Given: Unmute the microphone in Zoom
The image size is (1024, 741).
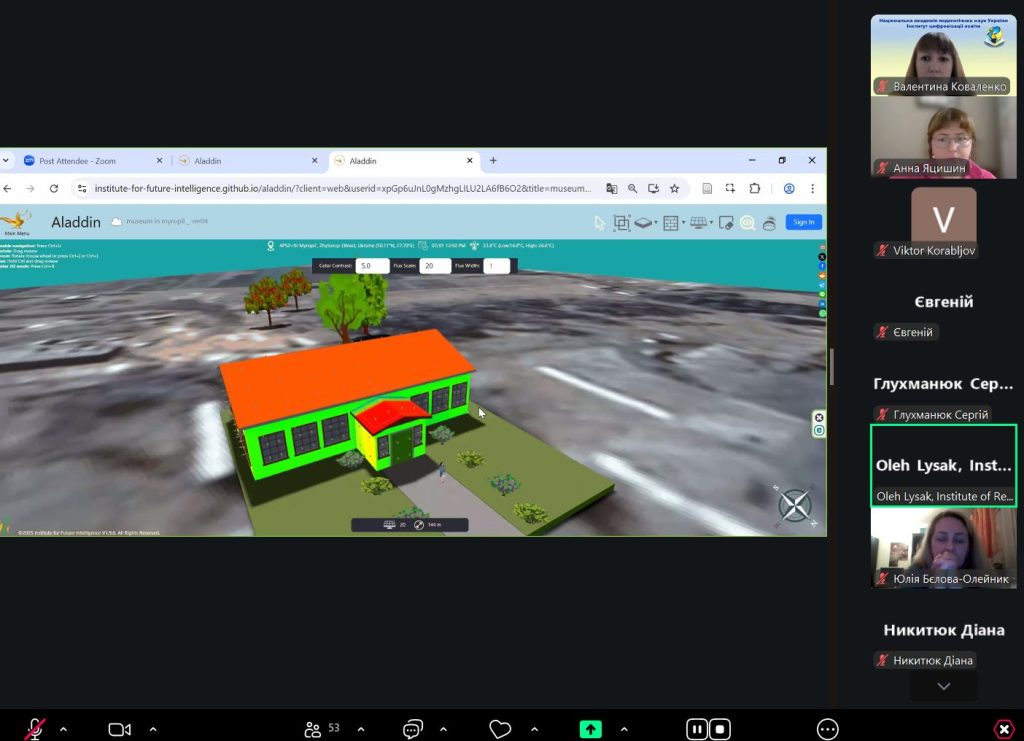Looking at the screenshot, I should (x=35, y=729).
